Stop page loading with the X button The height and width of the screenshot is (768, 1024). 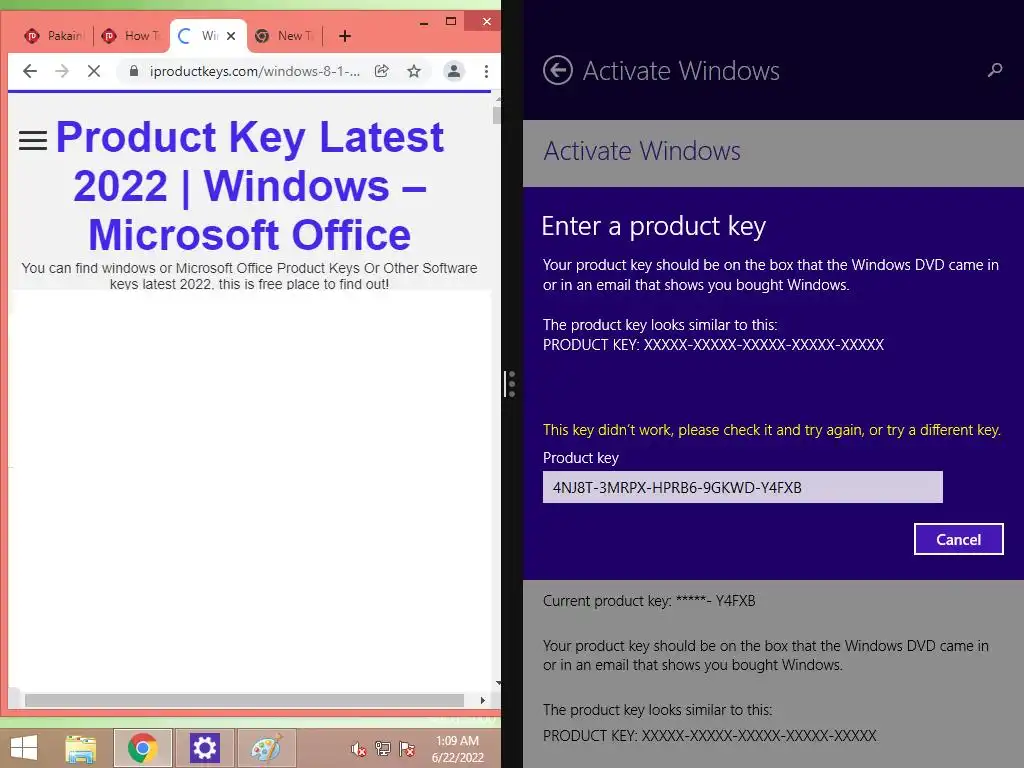(94, 71)
